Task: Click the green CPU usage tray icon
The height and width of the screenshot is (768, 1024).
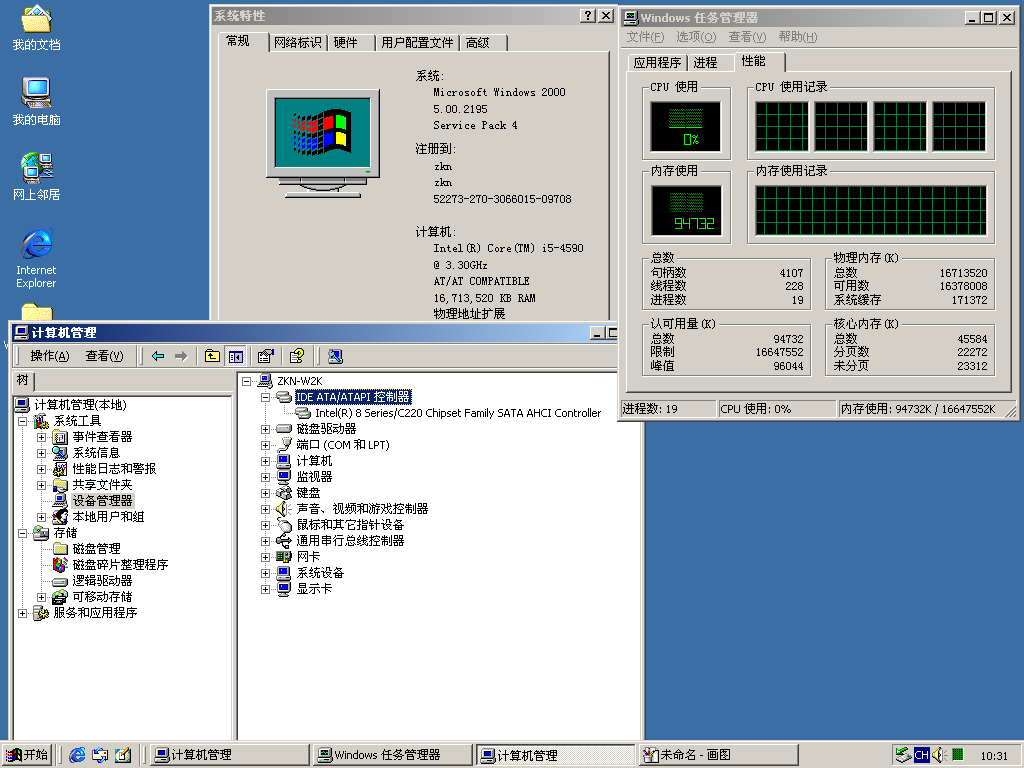Action: (x=957, y=754)
